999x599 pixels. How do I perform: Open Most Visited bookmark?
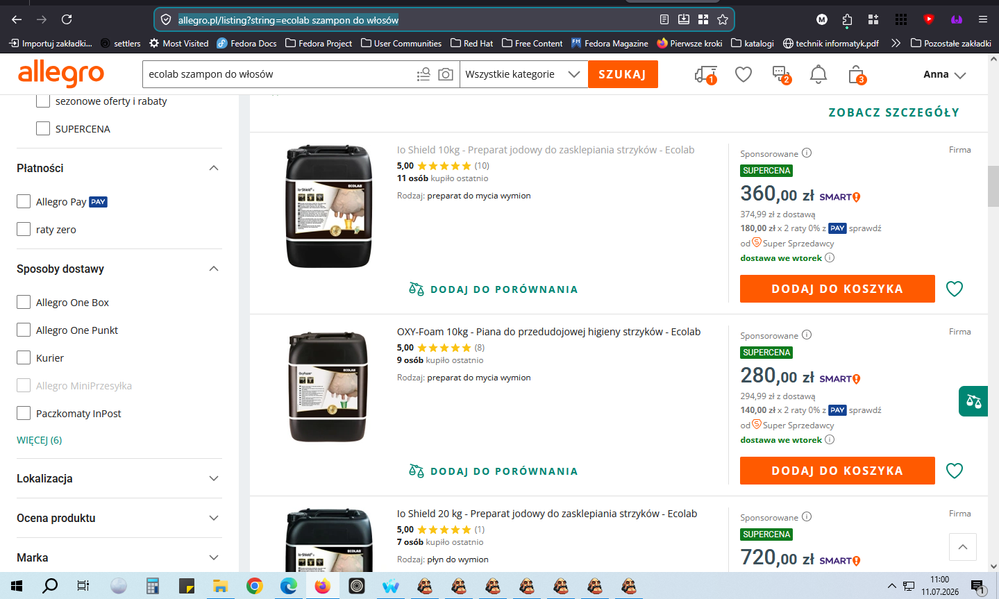pos(179,43)
